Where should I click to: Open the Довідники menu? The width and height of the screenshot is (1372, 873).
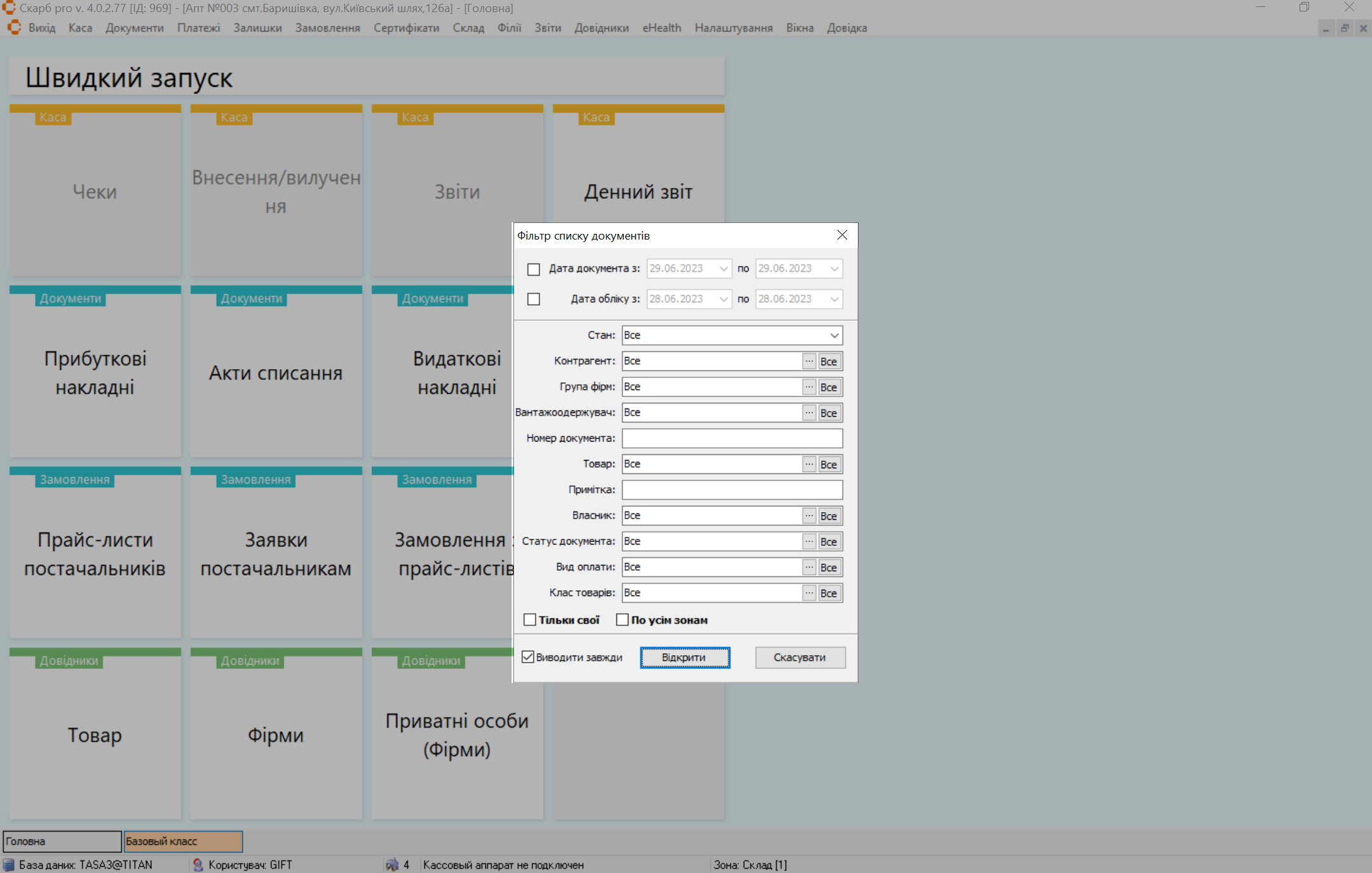(x=601, y=28)
